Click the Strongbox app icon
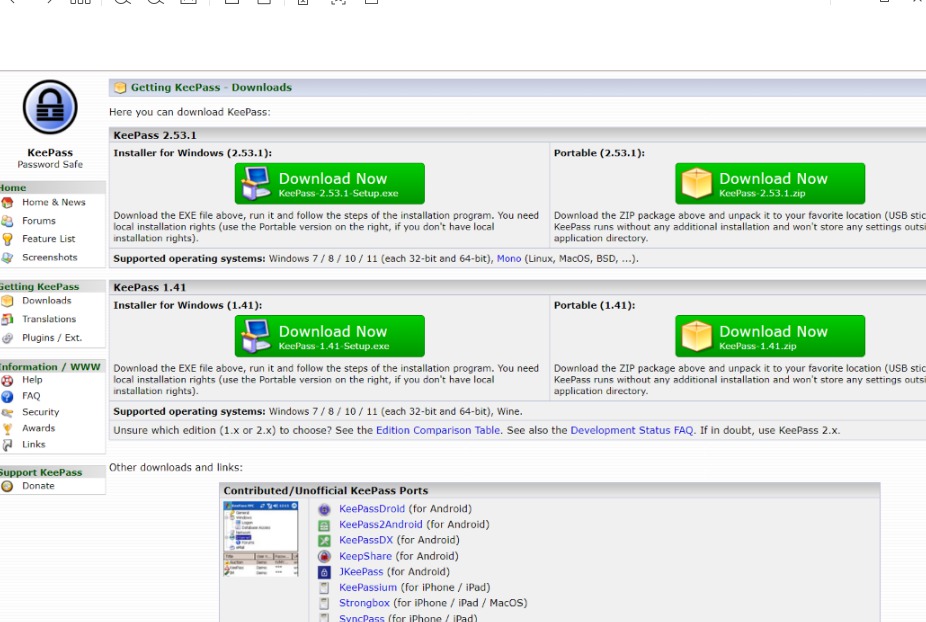Image resolution: width=926 pixels, height=622 pixels. [324, 603]
